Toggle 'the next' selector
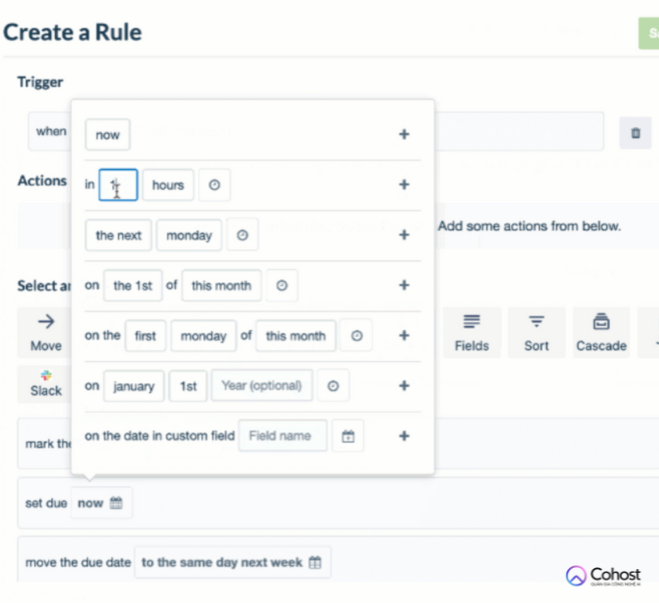This screenshot has width=659, height=603. coord(119,235)
